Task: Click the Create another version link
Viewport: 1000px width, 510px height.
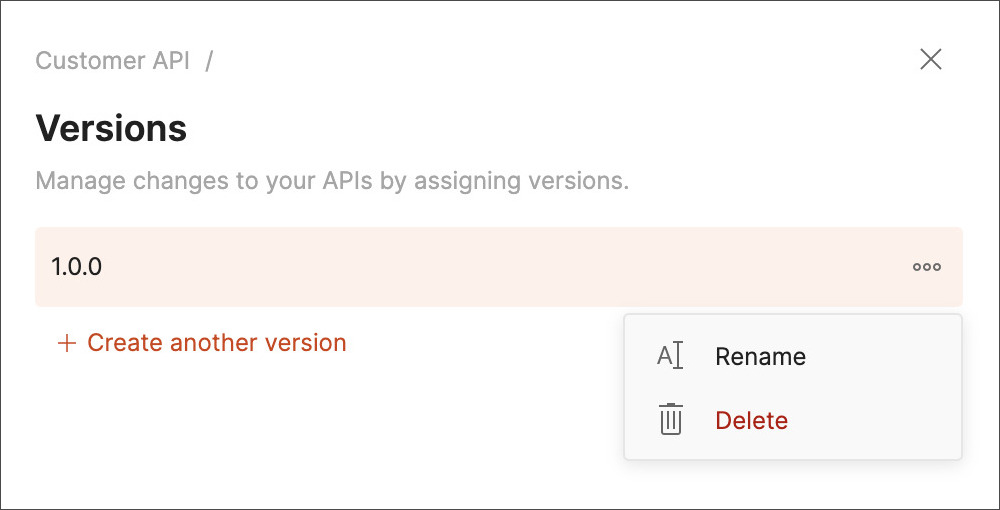Action: coord(202,343)
